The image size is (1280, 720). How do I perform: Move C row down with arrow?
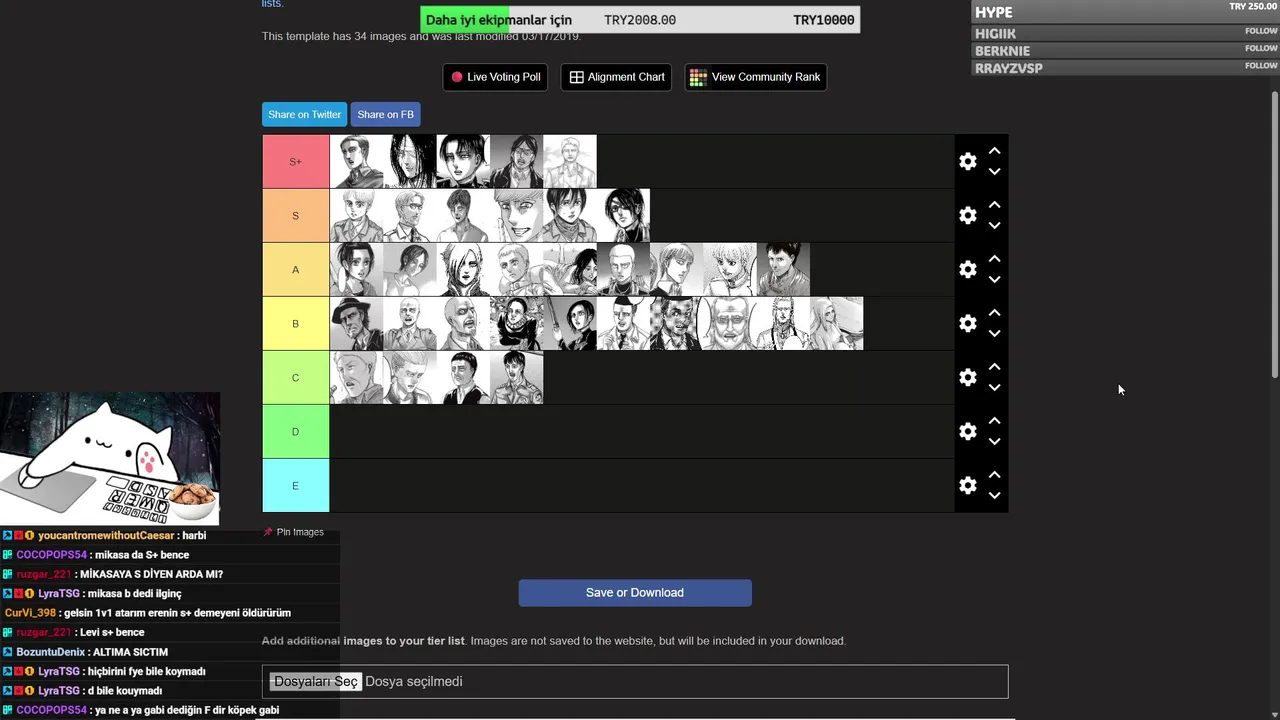(994, 388)
